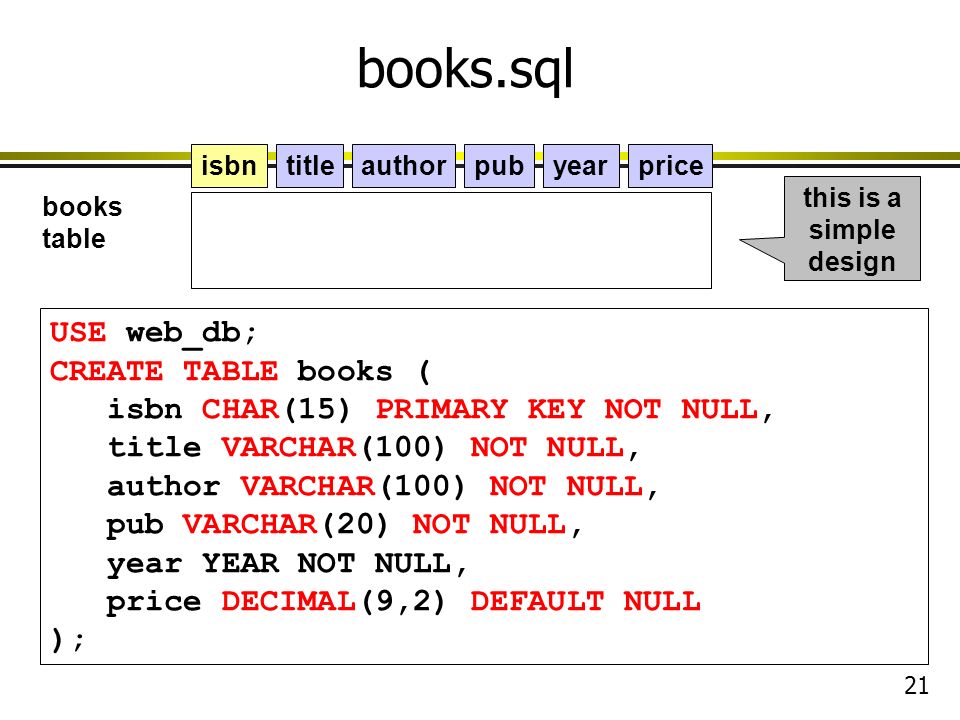Select the author column box

(x=403, y=166)
